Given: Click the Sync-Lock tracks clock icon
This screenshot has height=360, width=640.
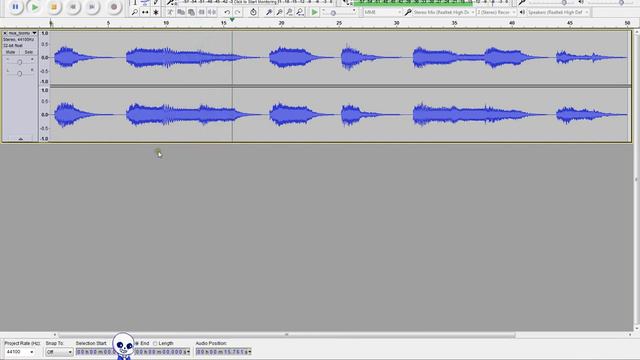Looking at the screenshot, I should pos(253,12).
